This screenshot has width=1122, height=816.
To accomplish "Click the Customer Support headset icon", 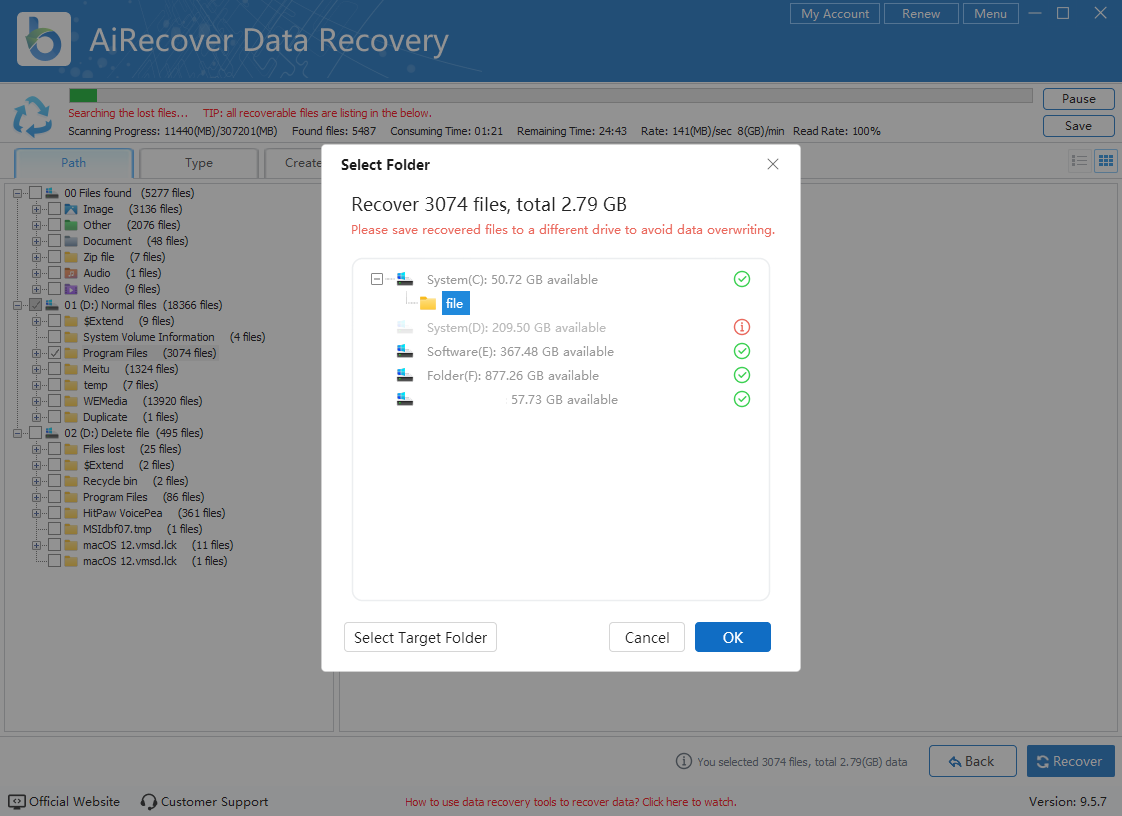I will coord(149,802).
